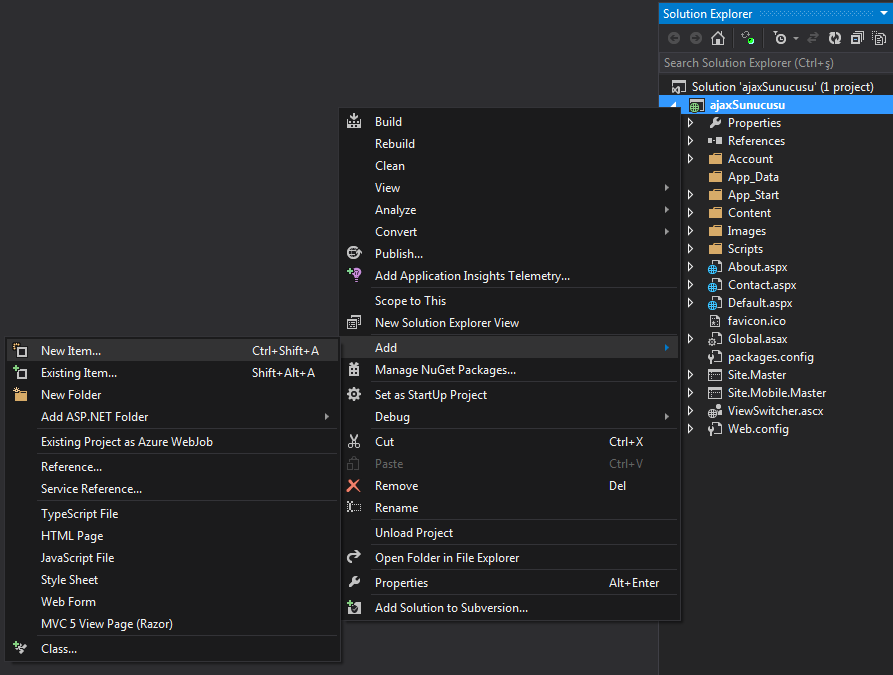Click the Existing Item icon in Add submenu
This screenshot has width=893, height=675.
tap(20, 373)
